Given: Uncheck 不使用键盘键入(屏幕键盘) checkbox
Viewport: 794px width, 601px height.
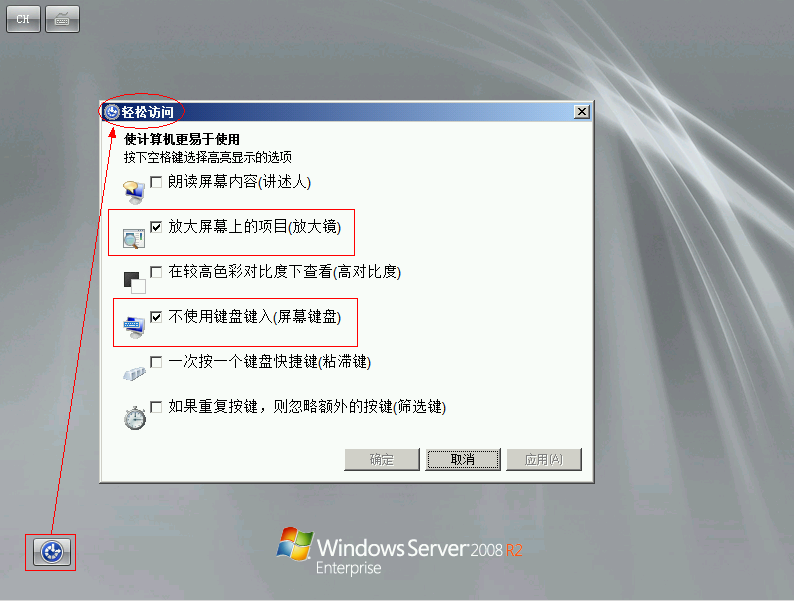Looking at the screenshot, I should (x=156, y=317).
